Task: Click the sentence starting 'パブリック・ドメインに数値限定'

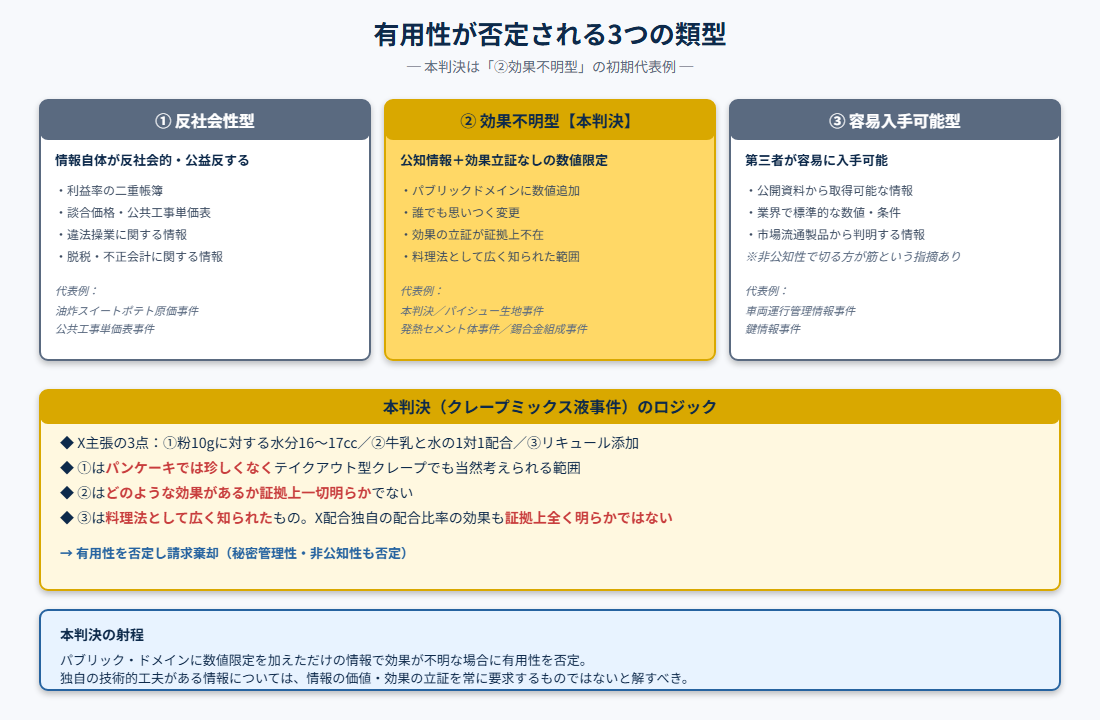Action: [x=323, y=660]
